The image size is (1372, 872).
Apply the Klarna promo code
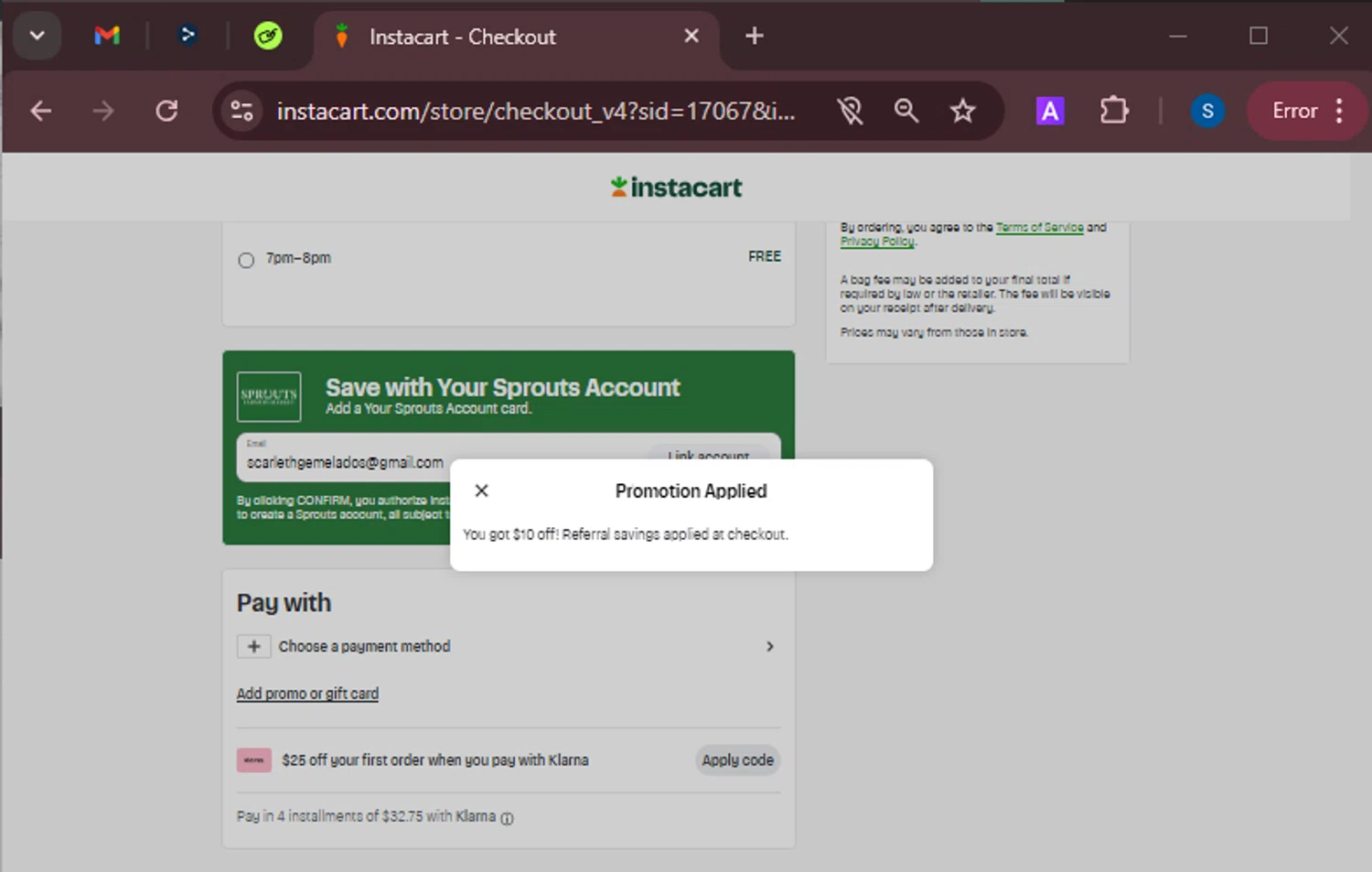(x=737, y=760)
